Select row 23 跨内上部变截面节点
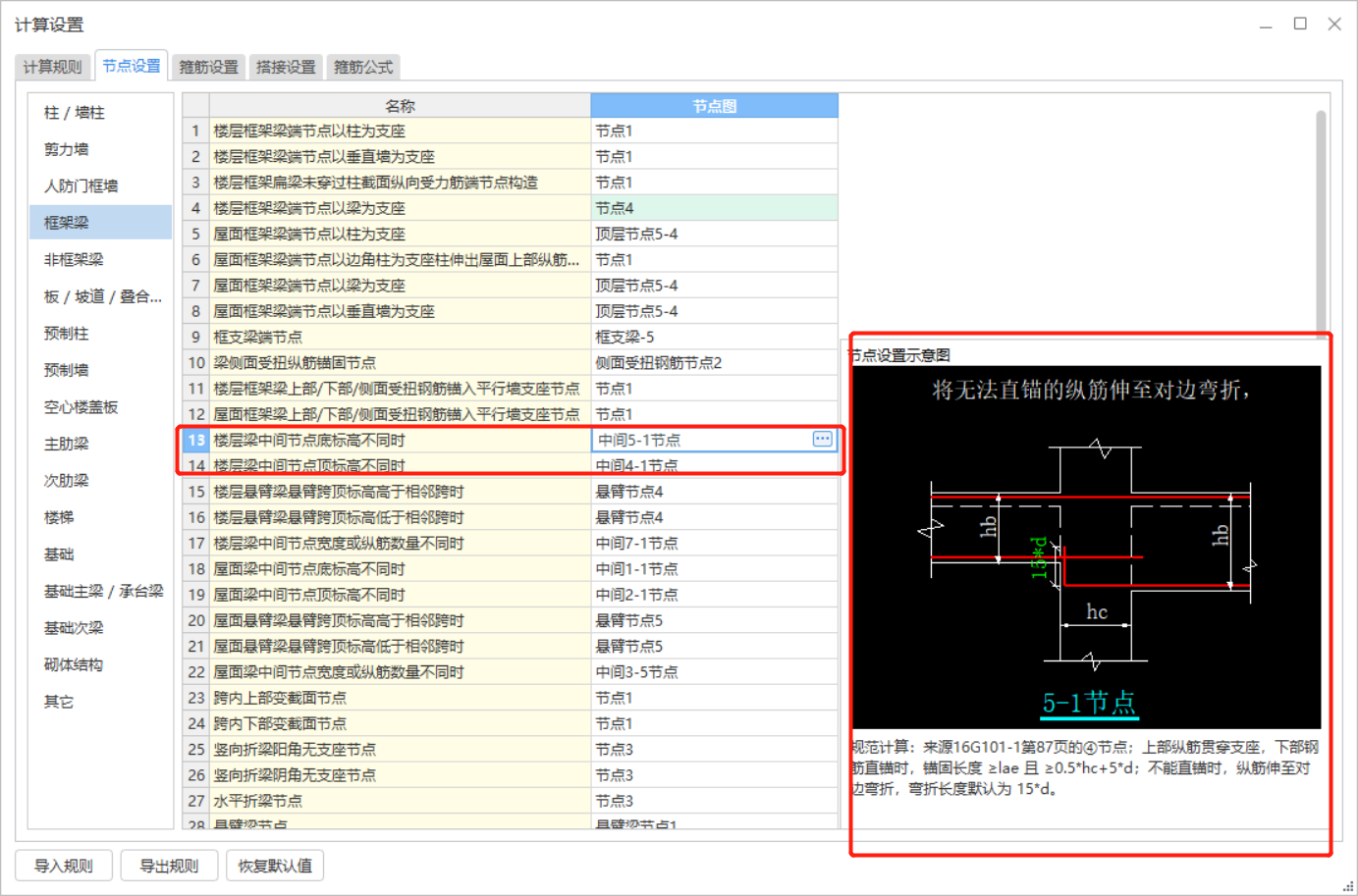1358x896 pixels. point(400,698)
